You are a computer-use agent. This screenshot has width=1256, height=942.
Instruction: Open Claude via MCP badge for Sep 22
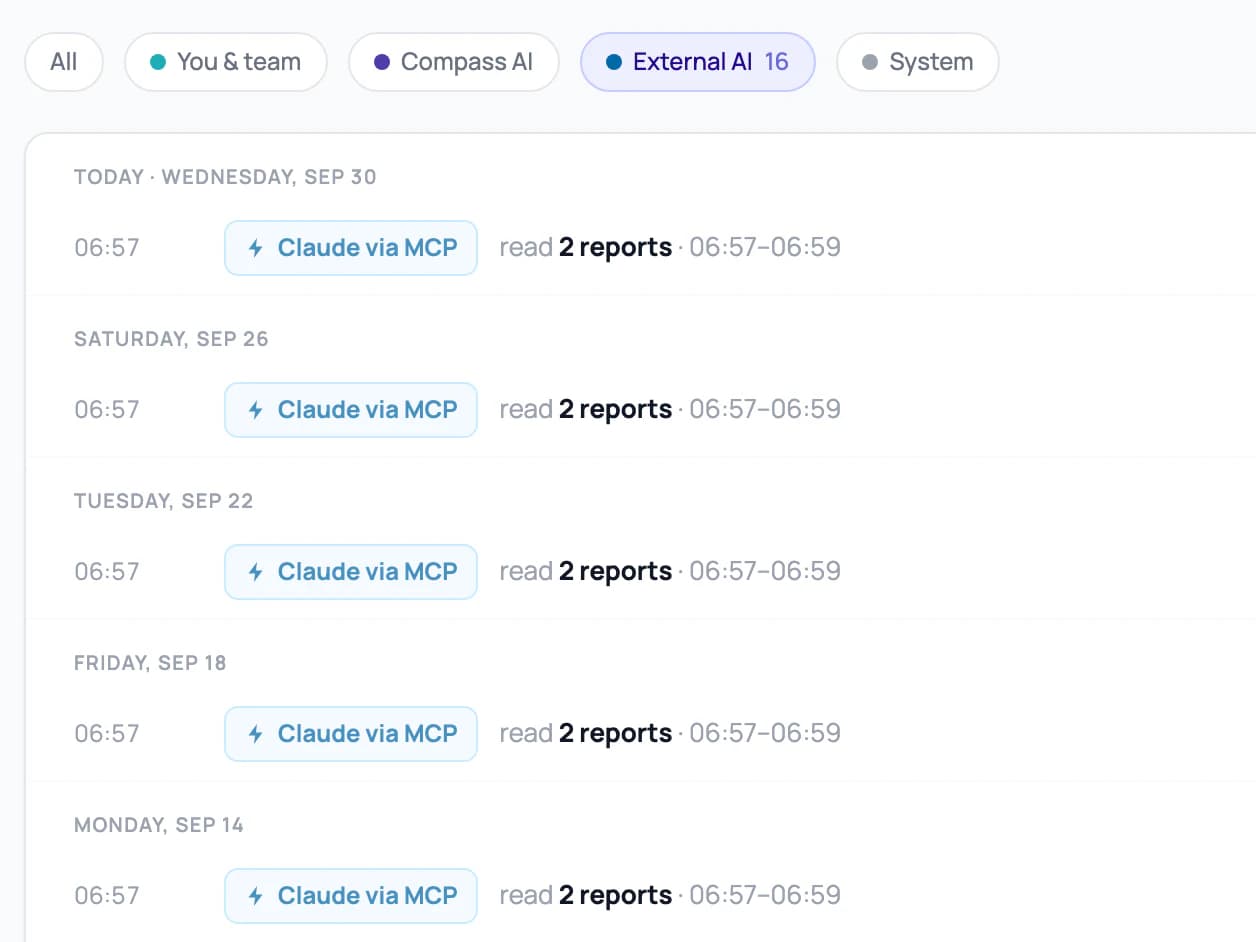pos(351,571)
